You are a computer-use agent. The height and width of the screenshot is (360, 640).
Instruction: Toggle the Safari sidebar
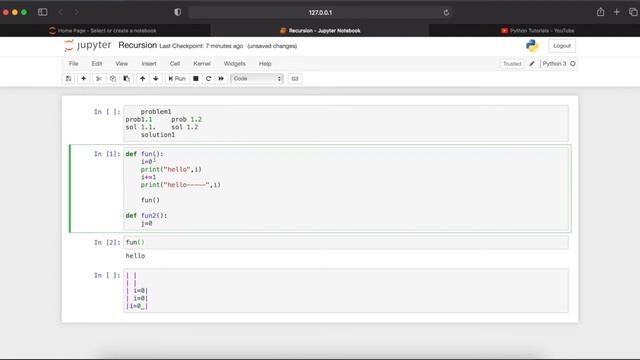click(x=42, y=12)
